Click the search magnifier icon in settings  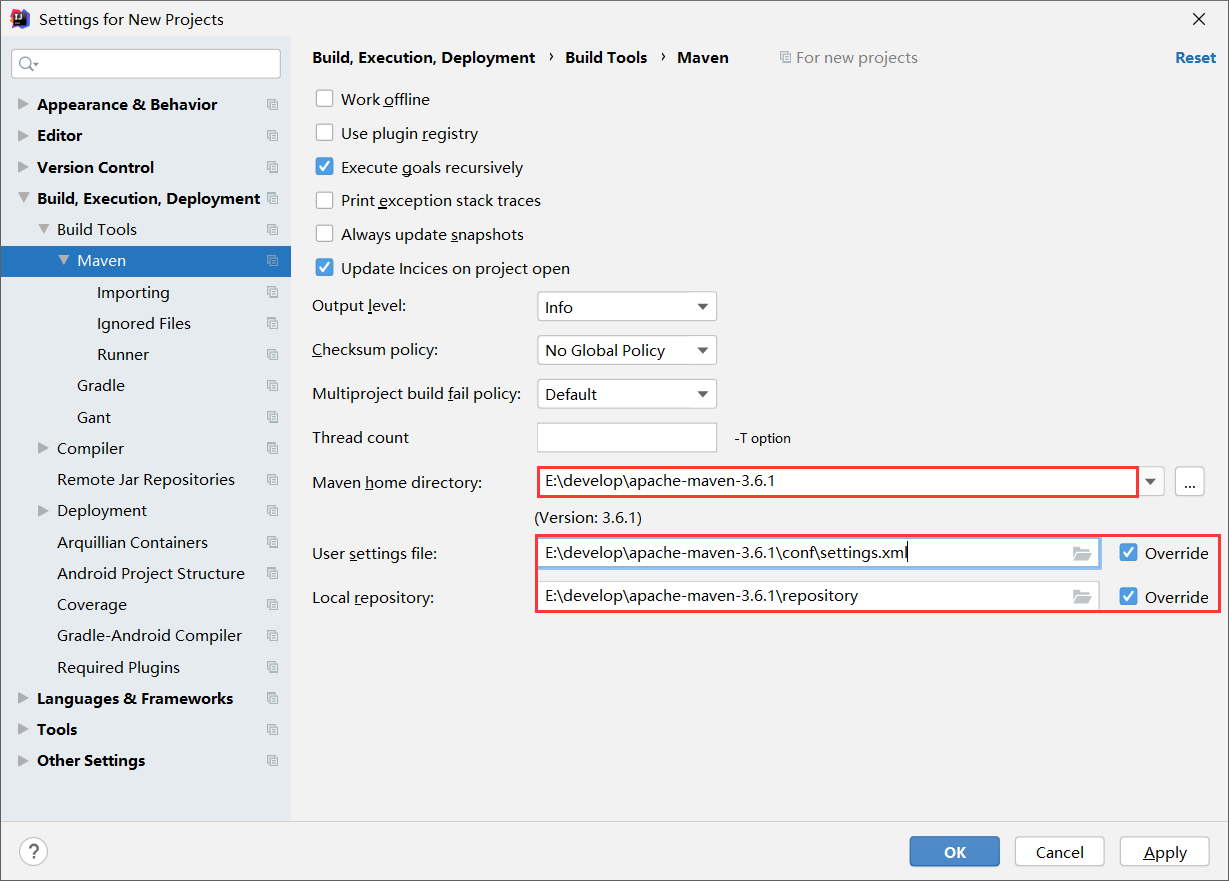(x=26, y=64)
